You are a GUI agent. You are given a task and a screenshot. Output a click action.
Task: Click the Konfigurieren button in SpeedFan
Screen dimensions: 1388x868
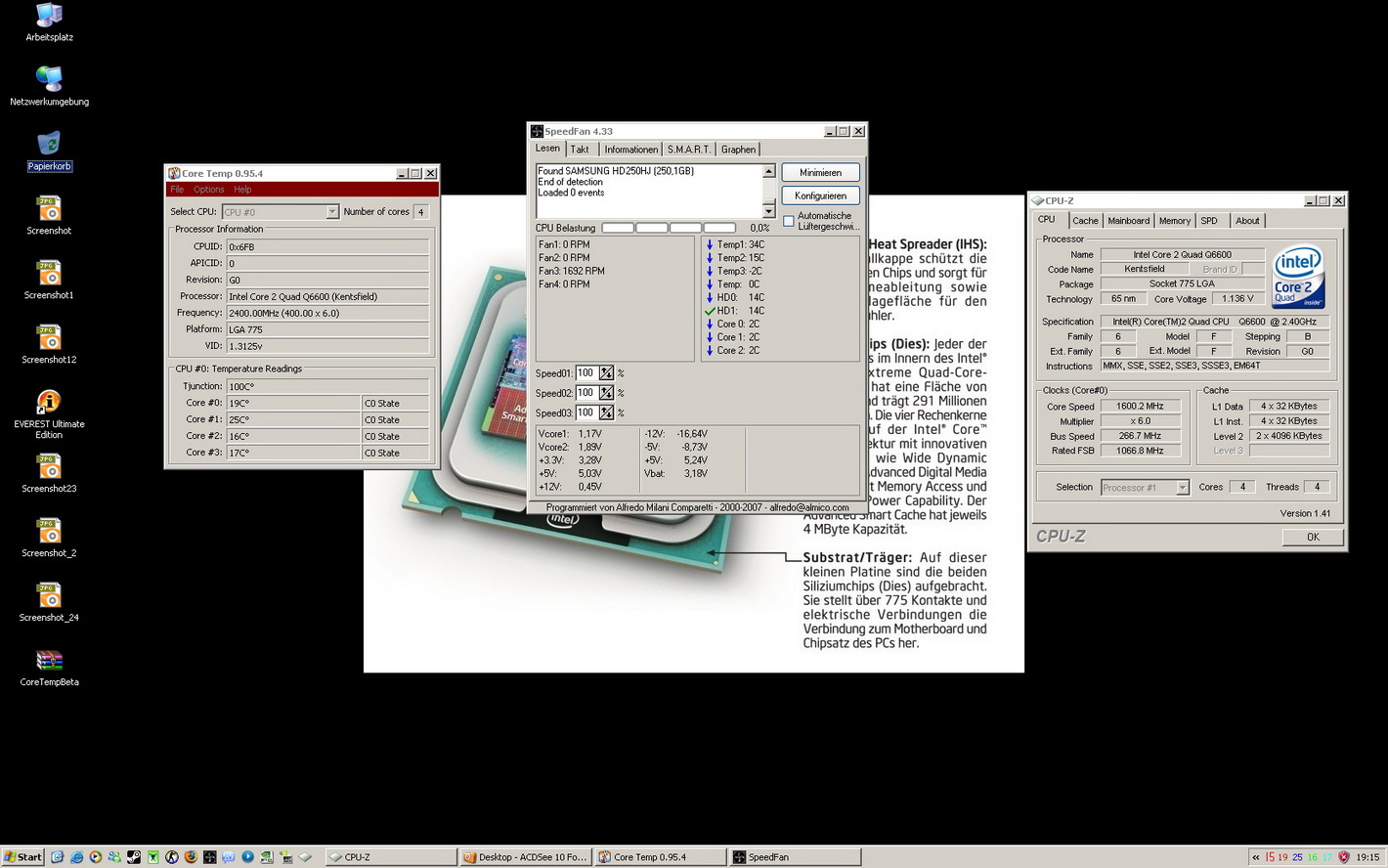pyautogui.click(x=820, y=195)
